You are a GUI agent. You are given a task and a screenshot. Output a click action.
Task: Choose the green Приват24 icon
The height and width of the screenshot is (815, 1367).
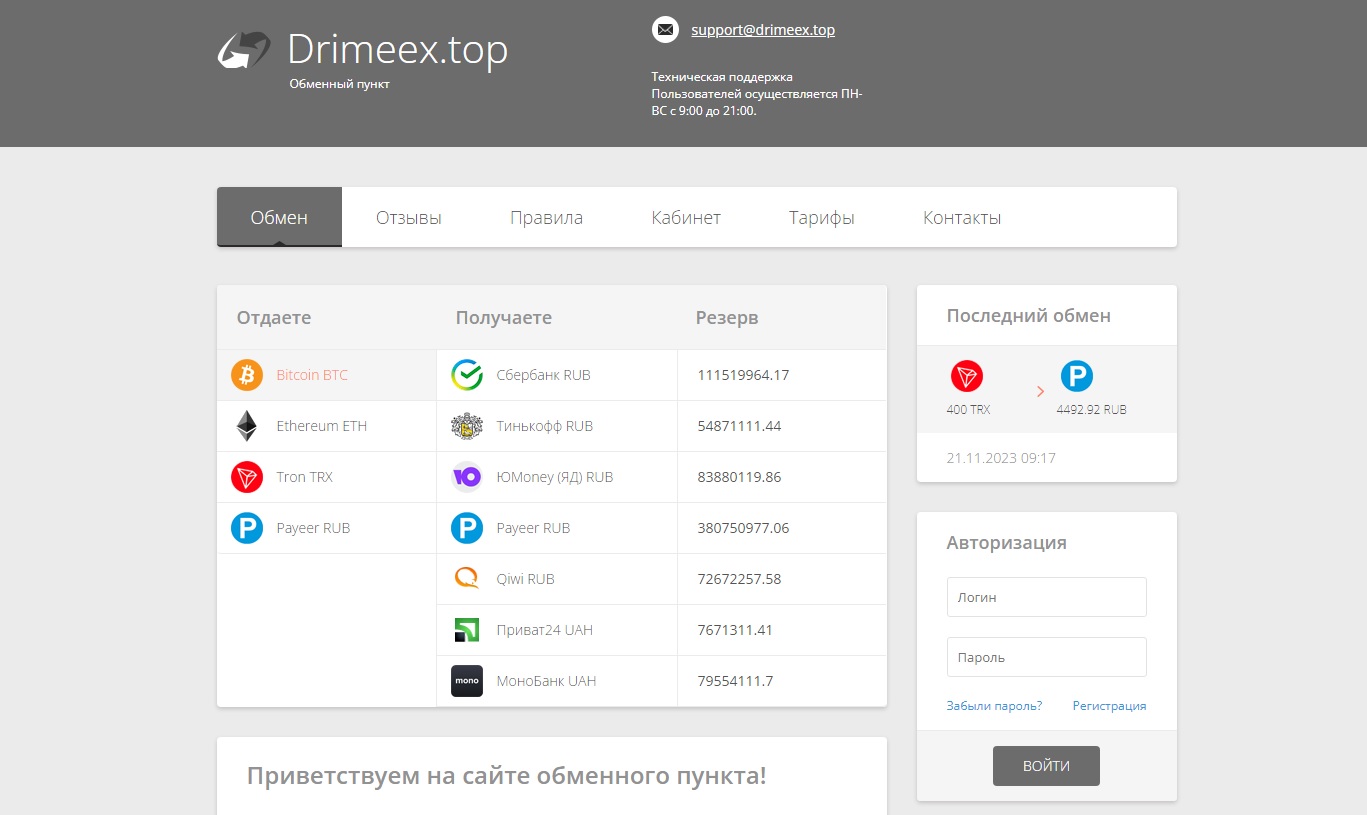(x=467, y=630)
